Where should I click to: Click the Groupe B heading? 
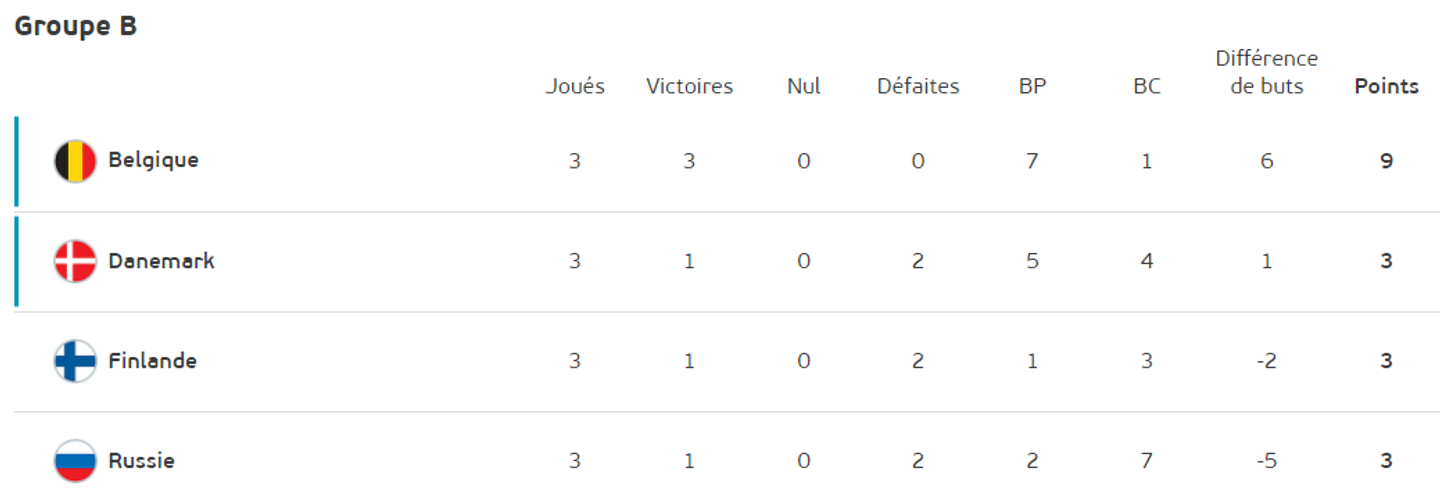pyautogui.click(x=75, y=27)
